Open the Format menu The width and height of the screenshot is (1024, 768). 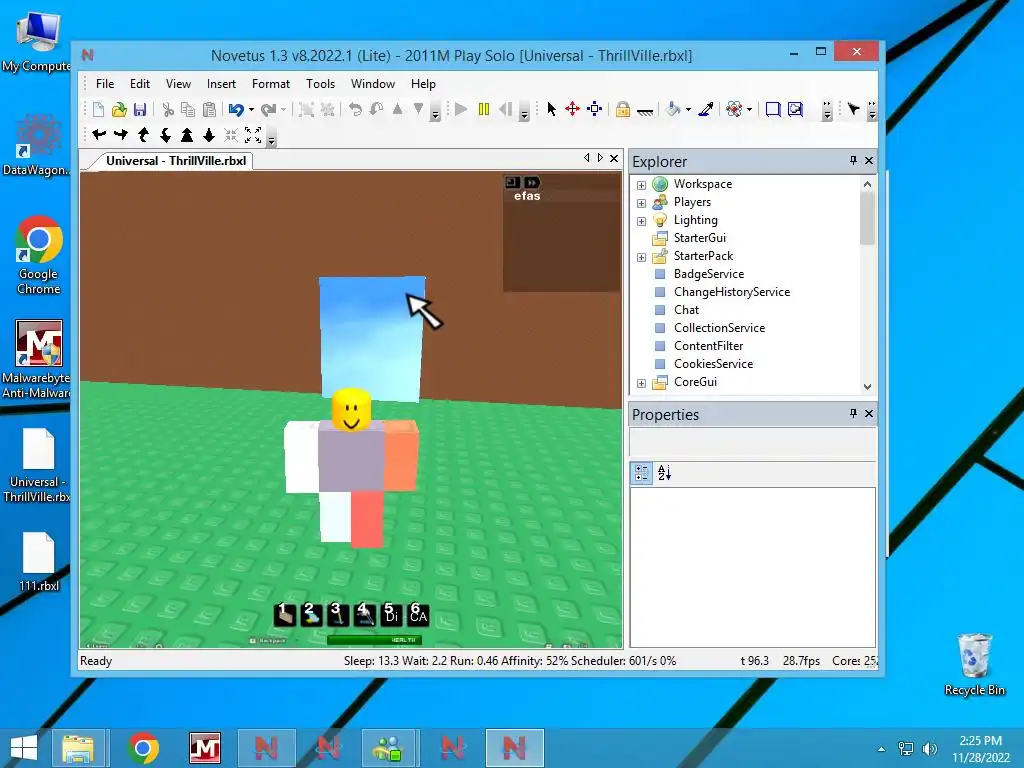270,84
